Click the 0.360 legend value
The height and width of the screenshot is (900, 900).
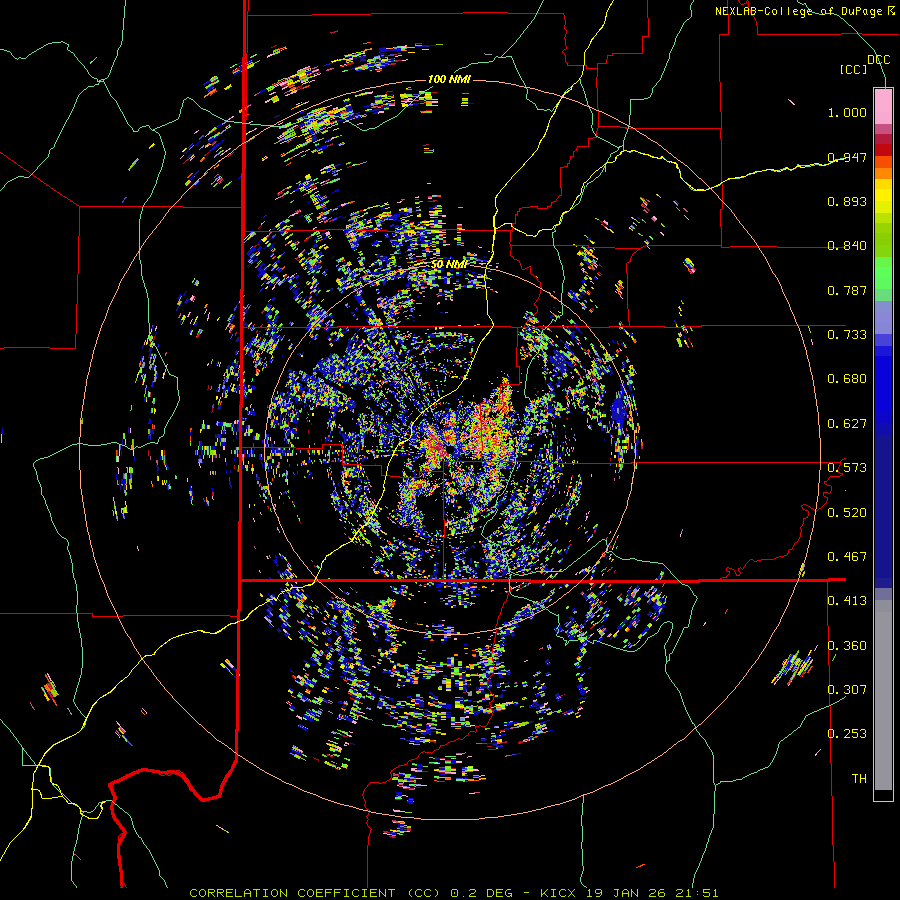click(847, 646)
